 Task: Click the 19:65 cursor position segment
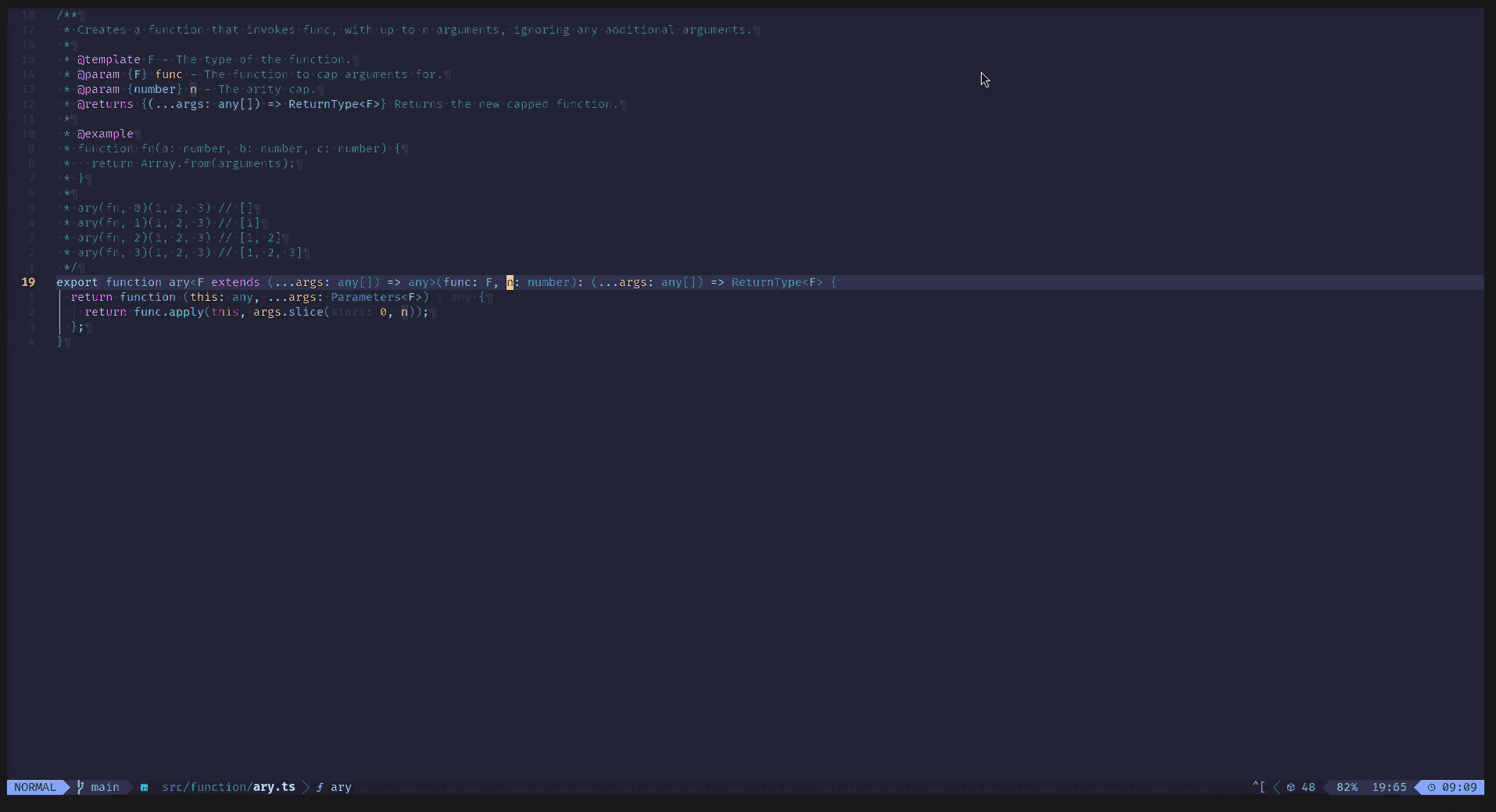[1390, 787]
